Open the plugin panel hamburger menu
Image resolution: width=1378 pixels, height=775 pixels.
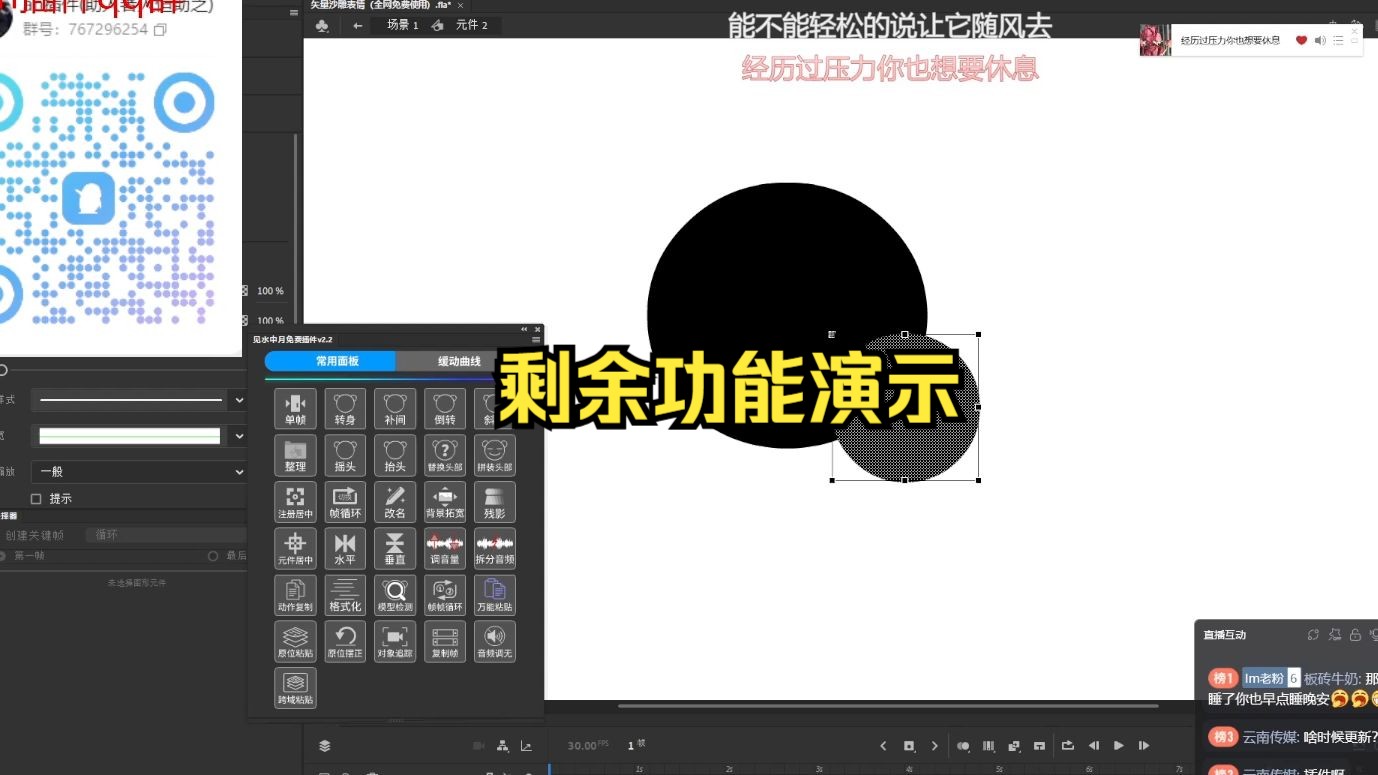click(536, 340)
